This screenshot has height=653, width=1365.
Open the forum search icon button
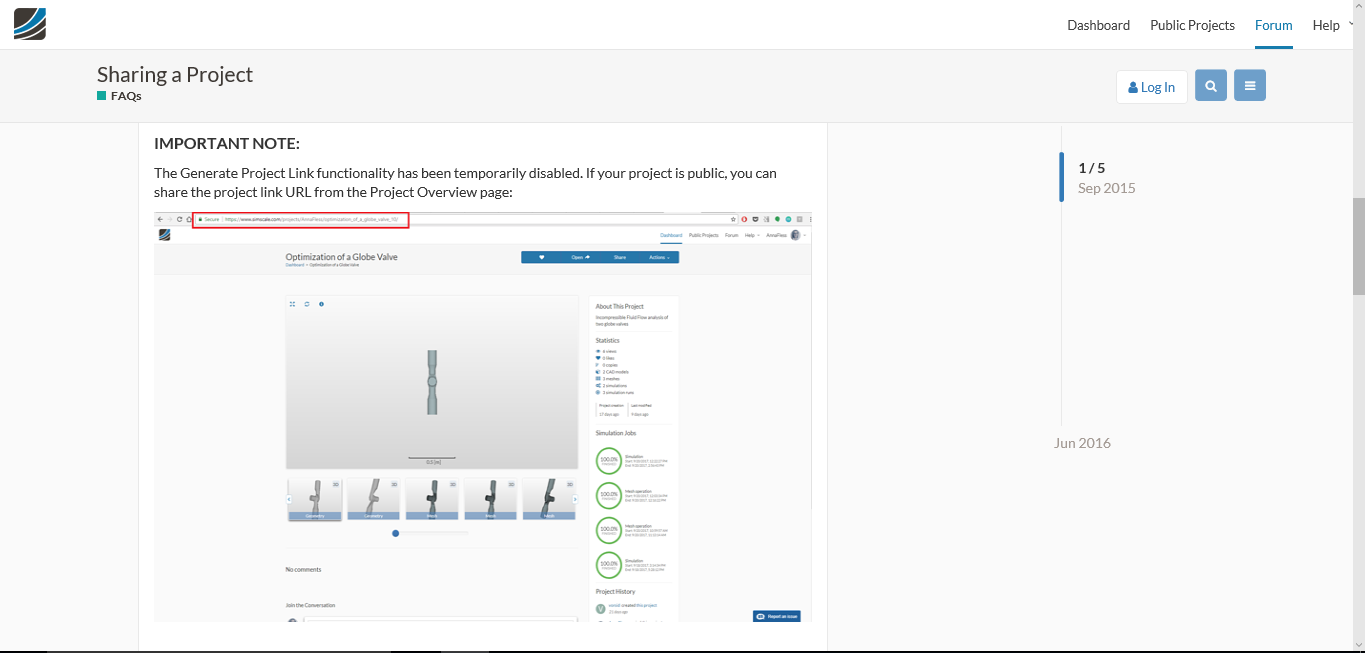tap(1211, 86)
